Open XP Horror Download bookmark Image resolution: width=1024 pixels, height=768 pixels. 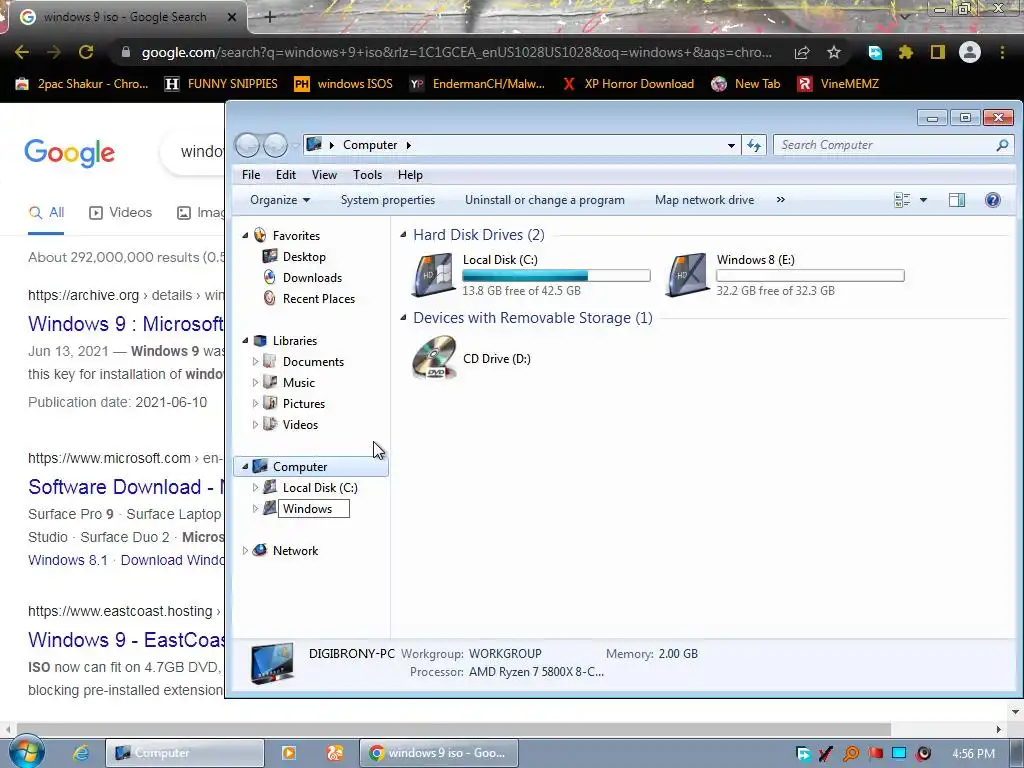click(x=628, y=84)
